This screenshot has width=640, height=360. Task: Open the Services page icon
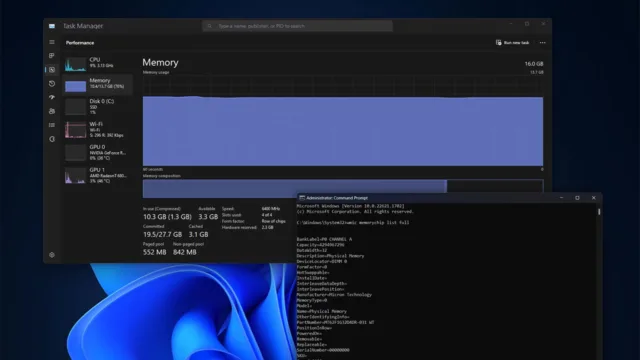(52, 139)
